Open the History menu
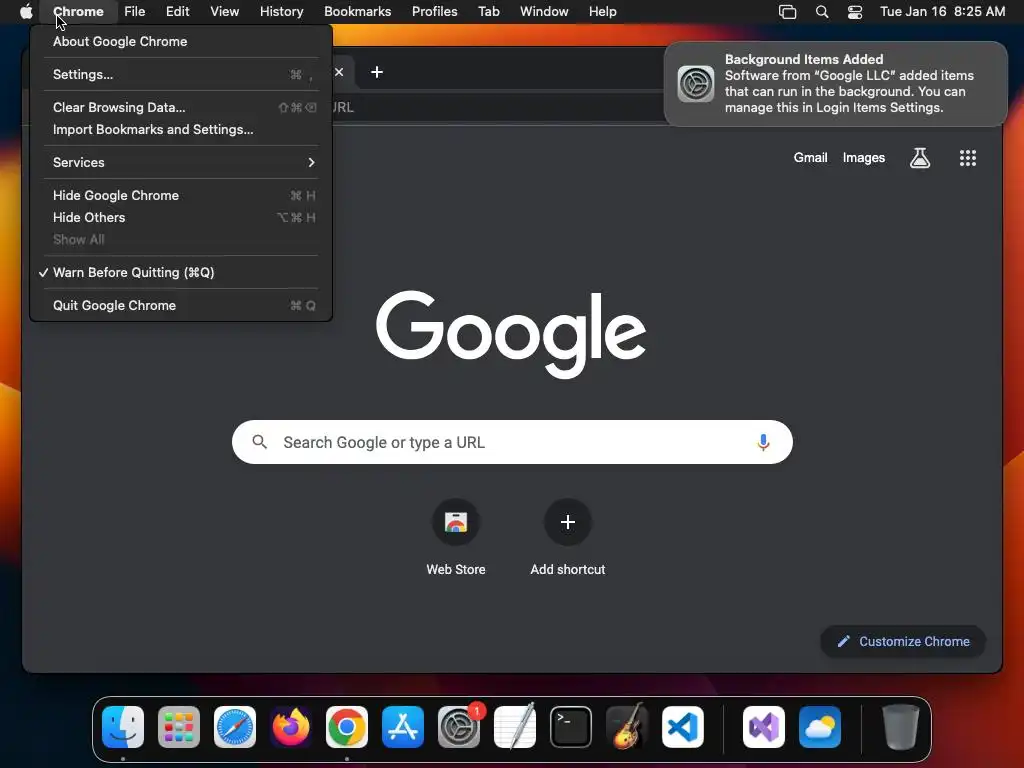The image size is (1024, 768). (x=281, y=12)
